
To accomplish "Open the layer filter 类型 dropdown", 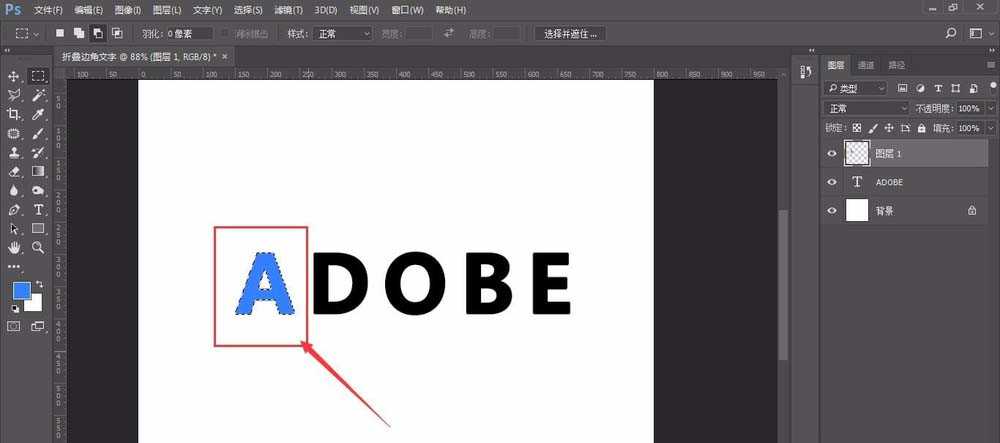I will 857,88.
